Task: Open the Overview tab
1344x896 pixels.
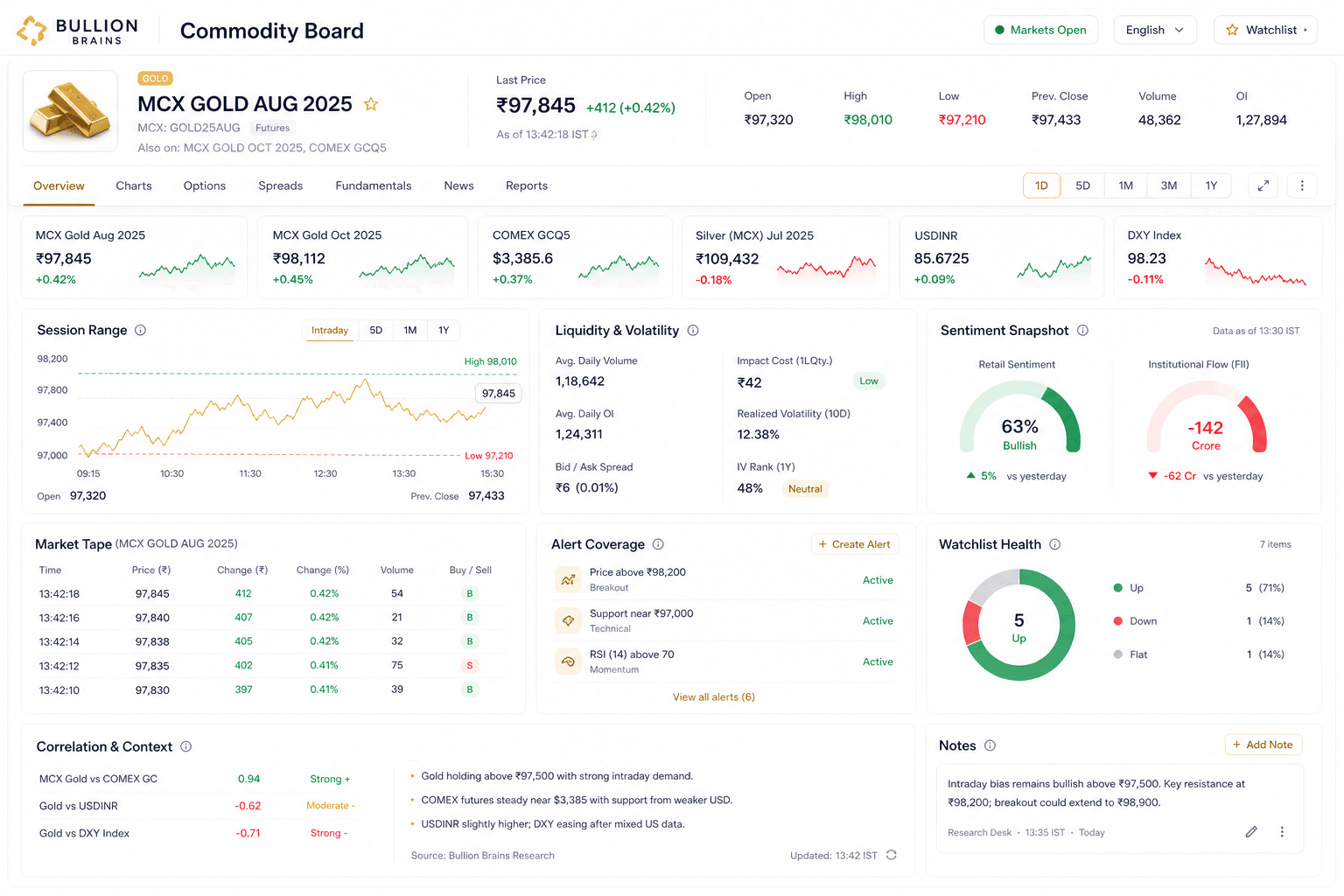Action: 59,185
